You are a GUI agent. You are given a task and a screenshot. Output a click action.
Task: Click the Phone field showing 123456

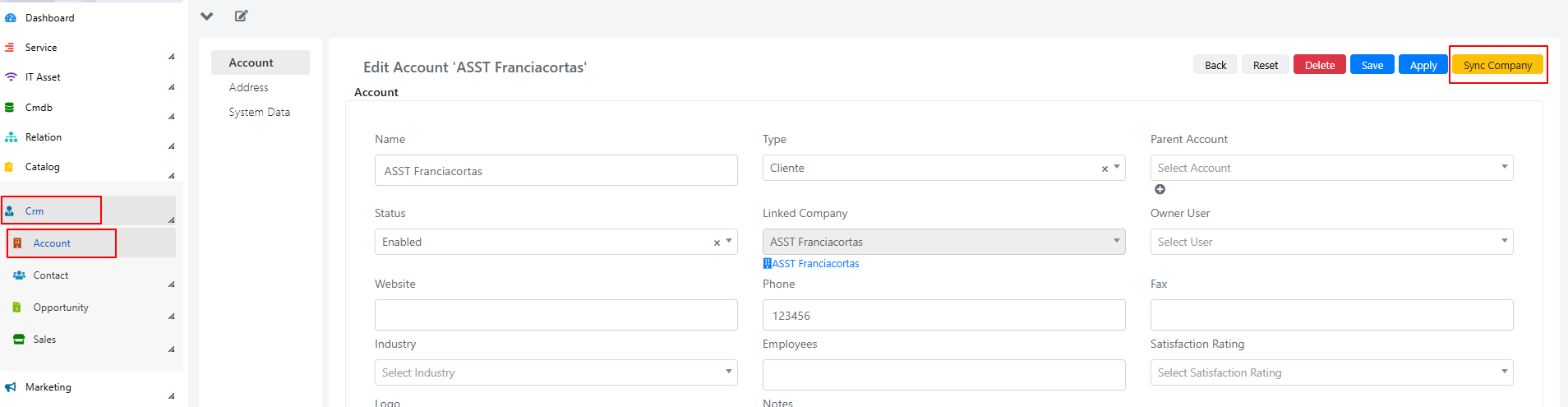click(943, 315)
